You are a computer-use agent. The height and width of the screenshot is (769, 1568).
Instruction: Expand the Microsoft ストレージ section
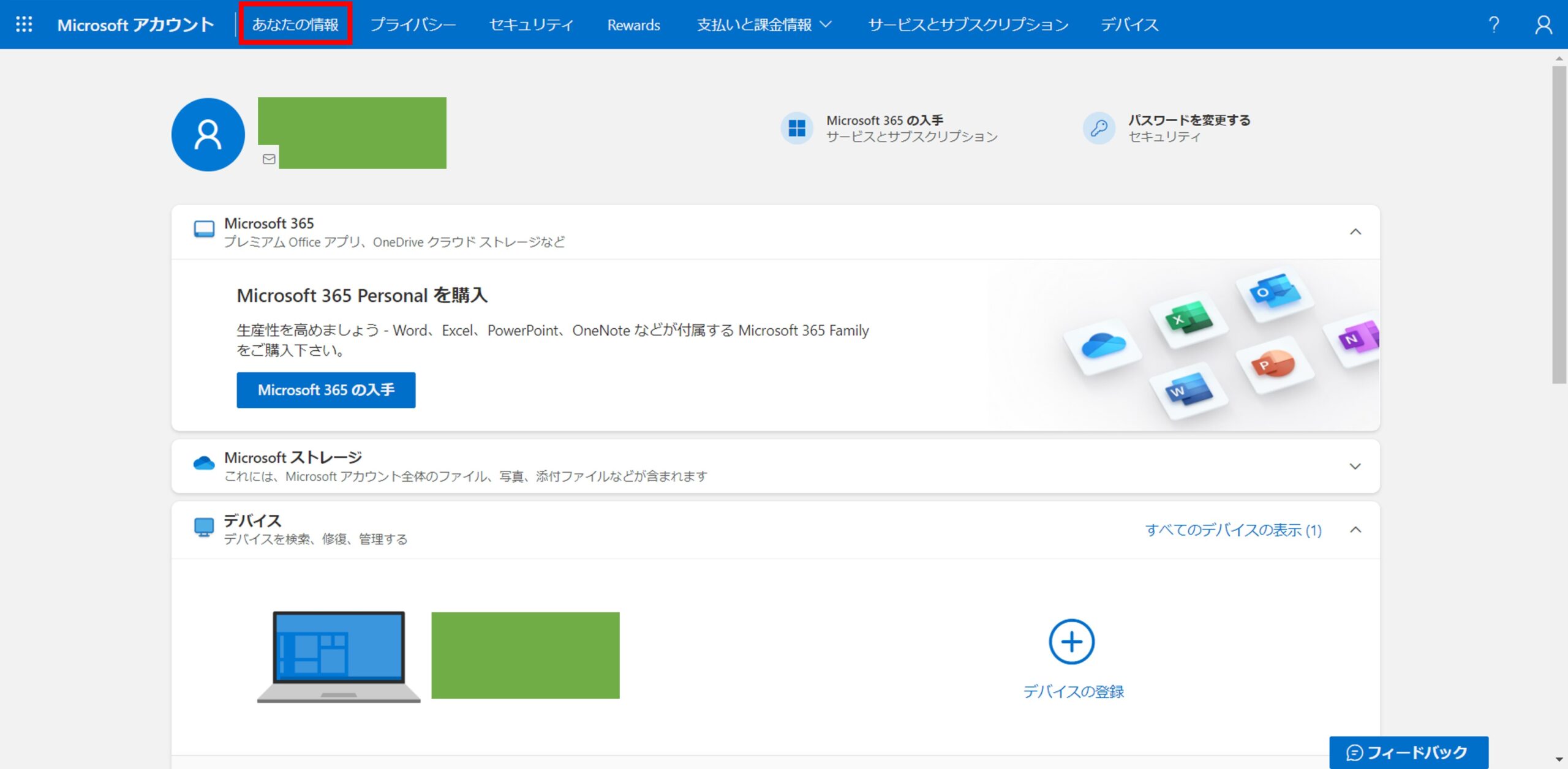point(1356,466)
